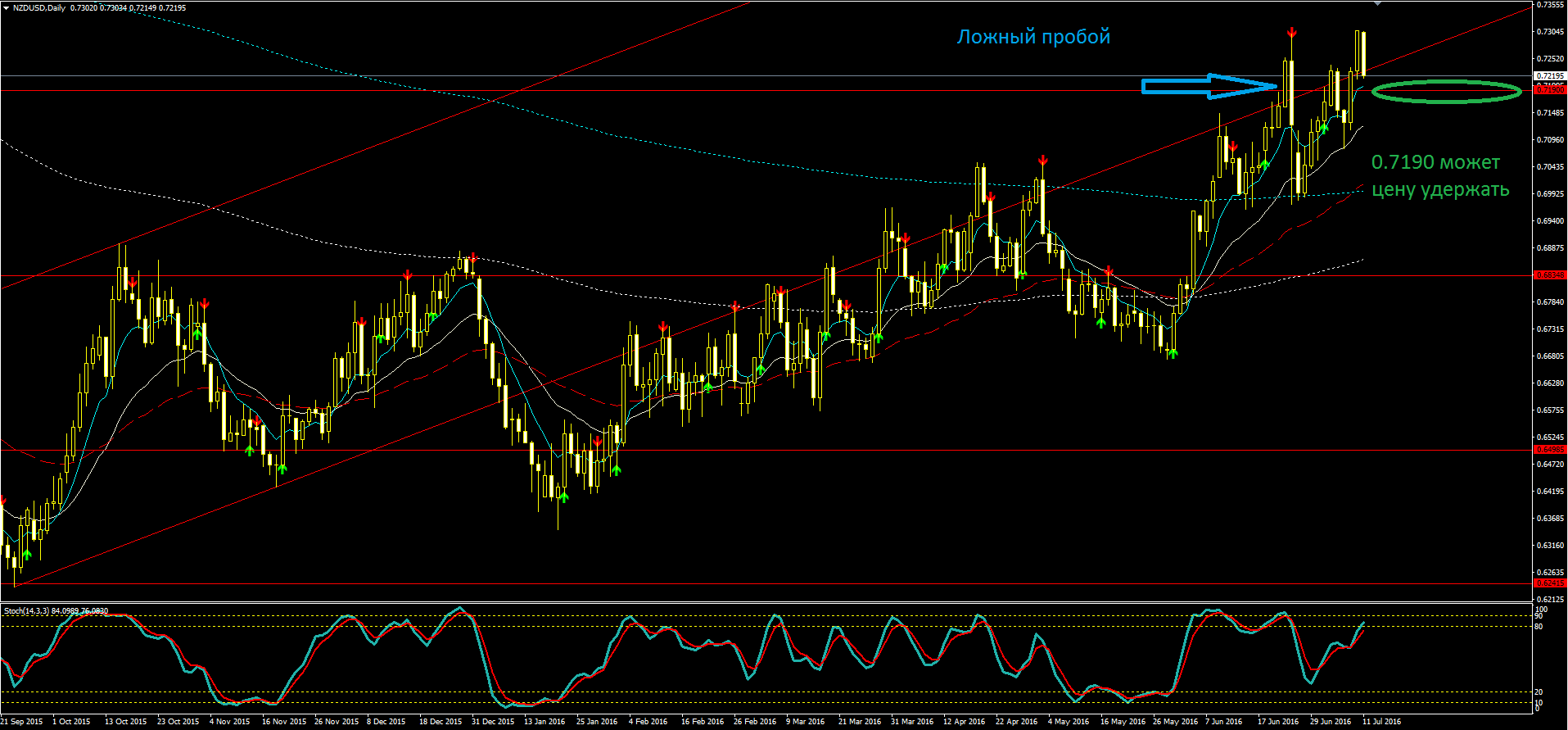The image size is (1568, 730).
Task: Click price scale value 0.70435
Action: [1551, 167]
